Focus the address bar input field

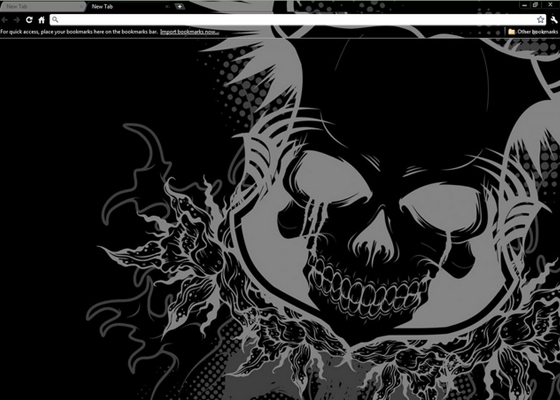297,20
